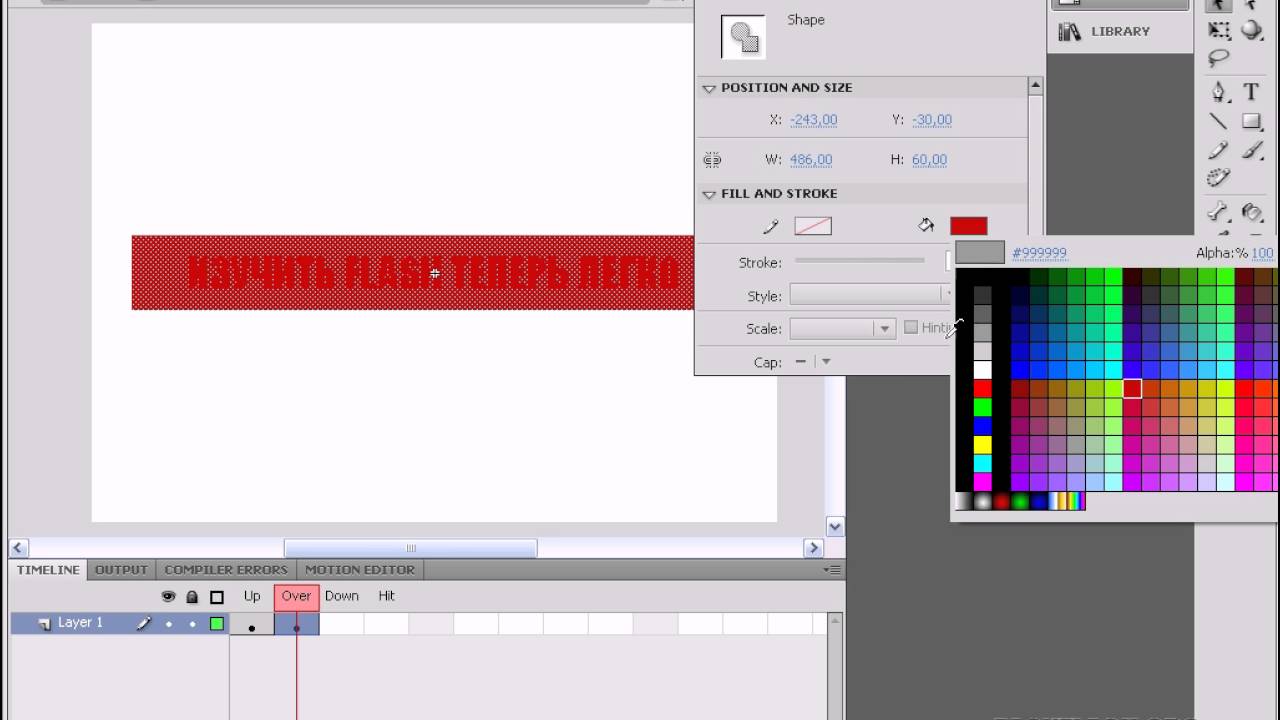1280x720 pixels.
Task: Click the Stroke thickness slider
Action: [860, 261]
